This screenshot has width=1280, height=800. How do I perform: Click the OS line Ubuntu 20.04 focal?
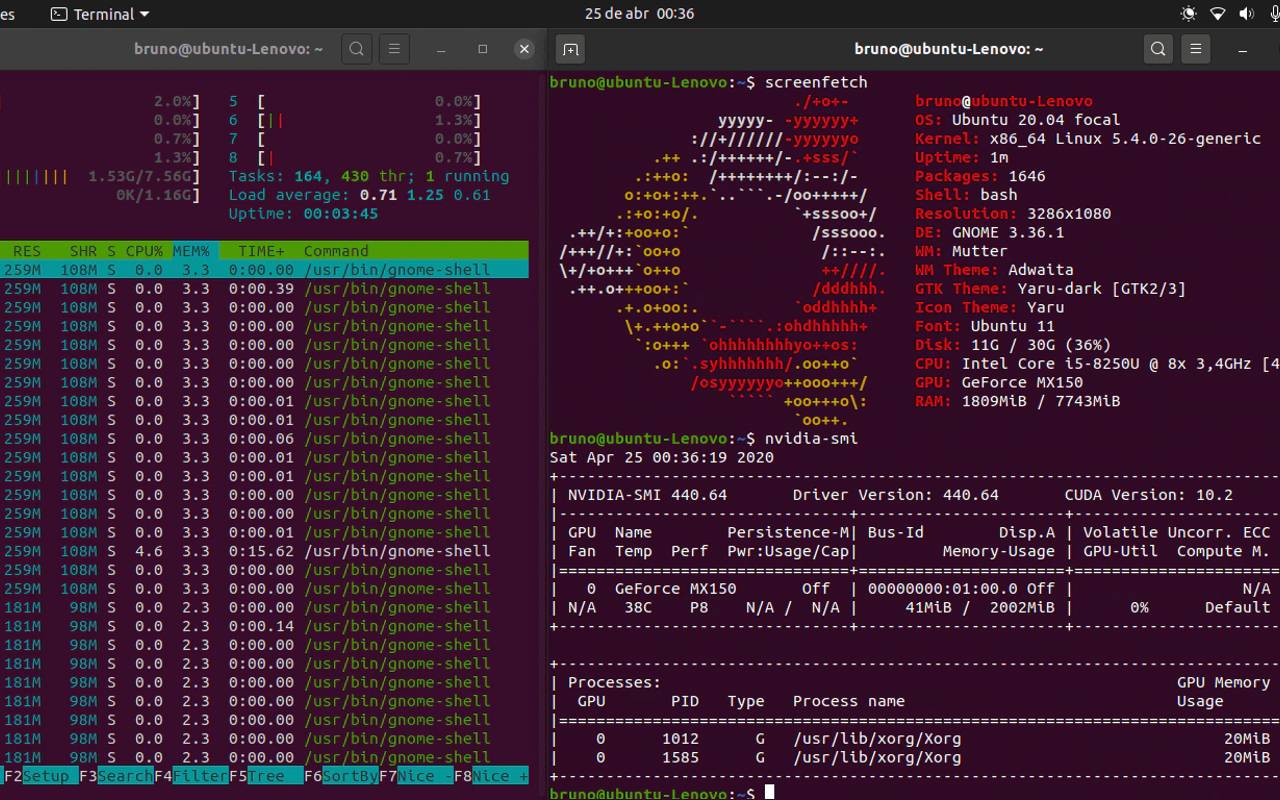pos(1018,120)
